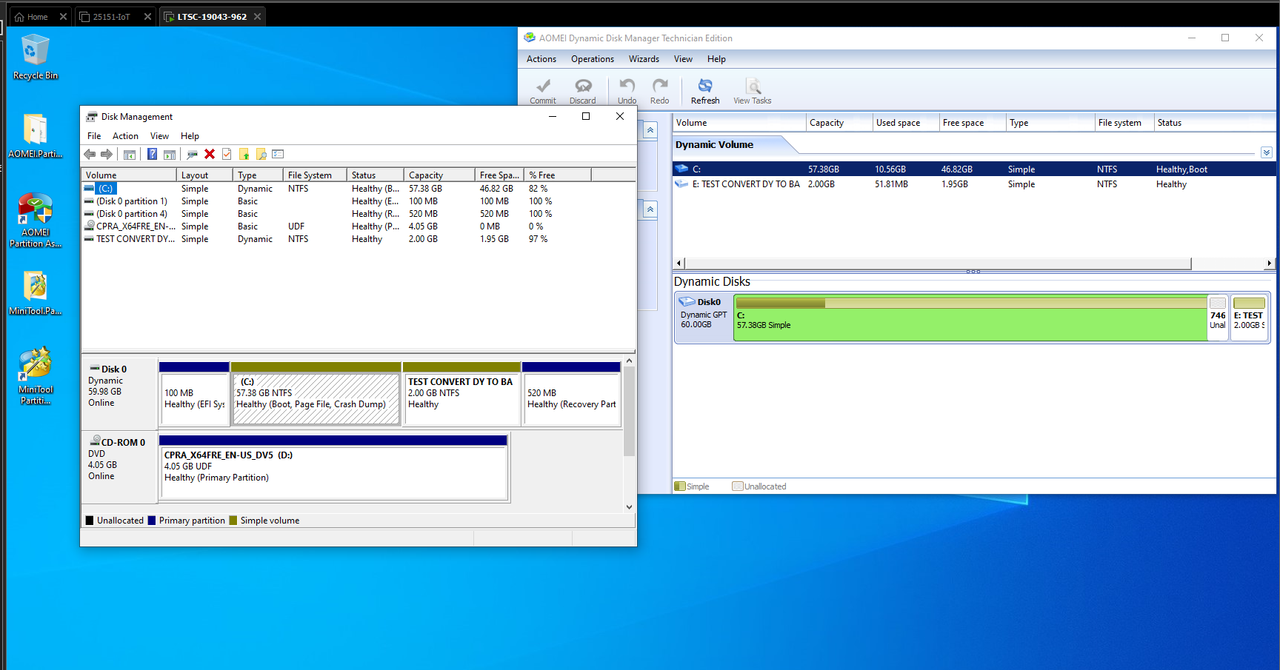Sort by the Used space column in AOMEI

(x=905, y=123)
